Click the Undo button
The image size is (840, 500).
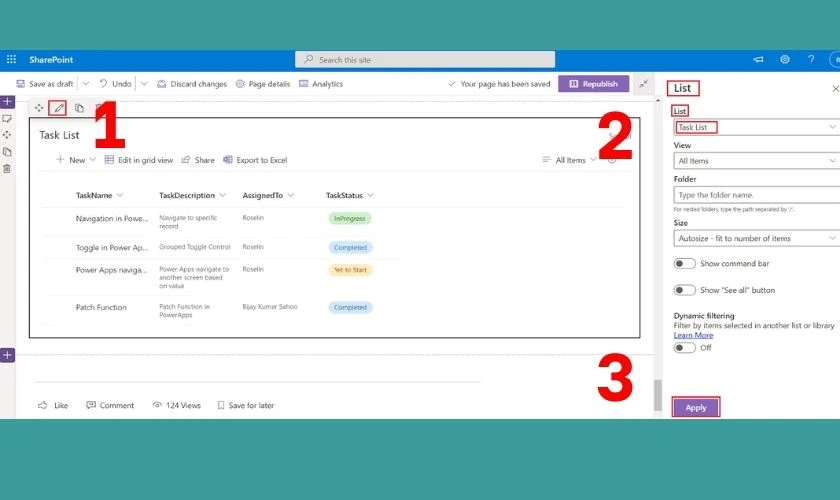pos(115,84)
